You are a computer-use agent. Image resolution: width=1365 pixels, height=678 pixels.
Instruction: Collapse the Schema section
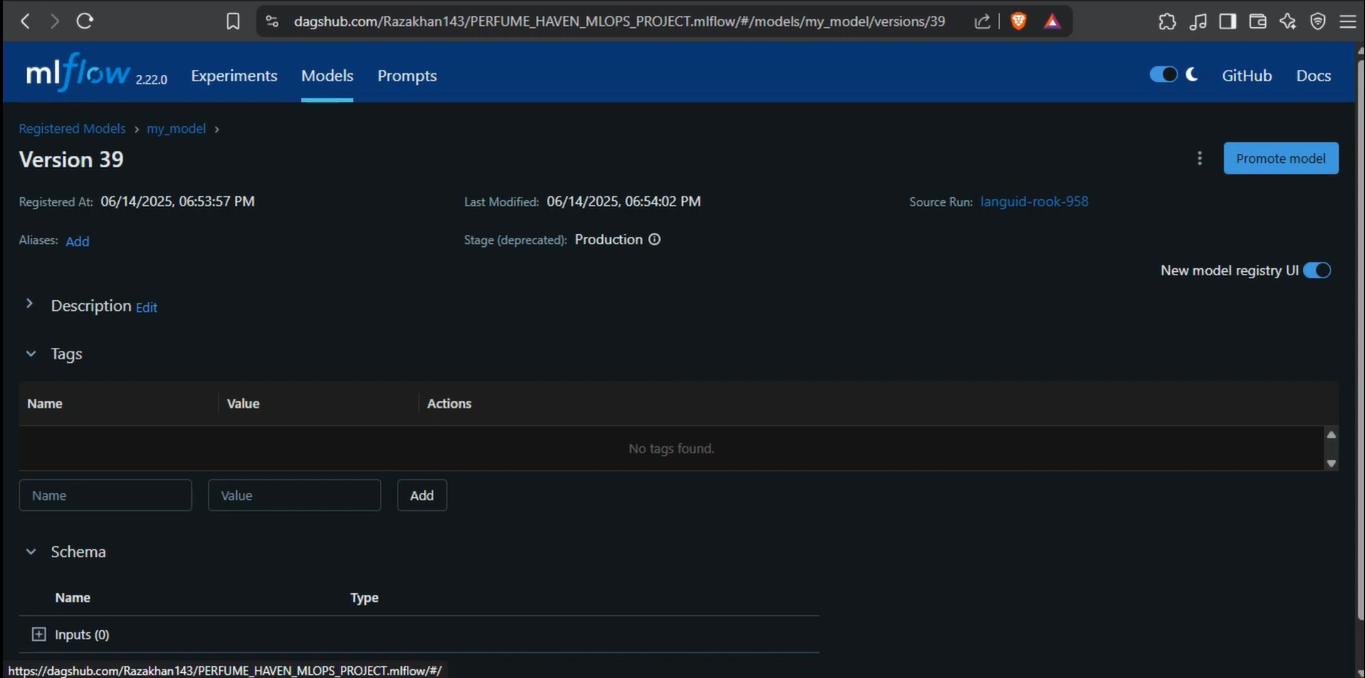tap(31, 552)
